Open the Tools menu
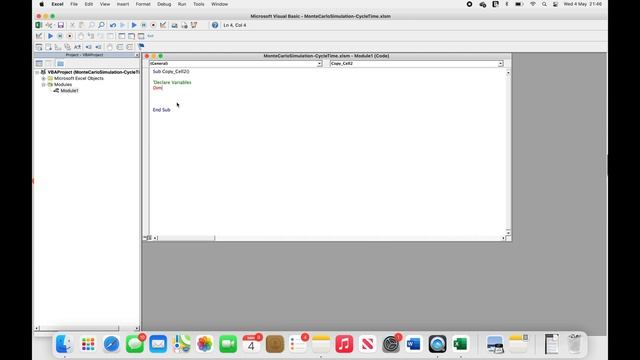 [x=199, y=4]
